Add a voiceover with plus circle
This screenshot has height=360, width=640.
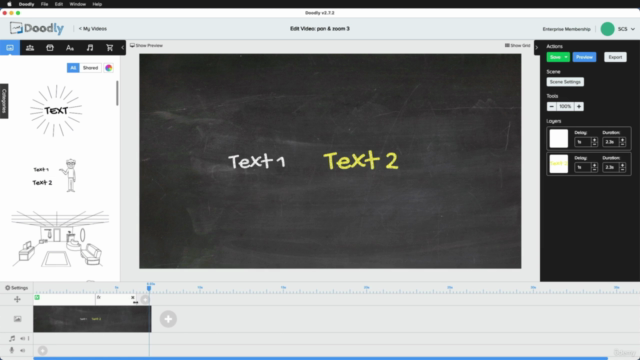click(42, 350)
